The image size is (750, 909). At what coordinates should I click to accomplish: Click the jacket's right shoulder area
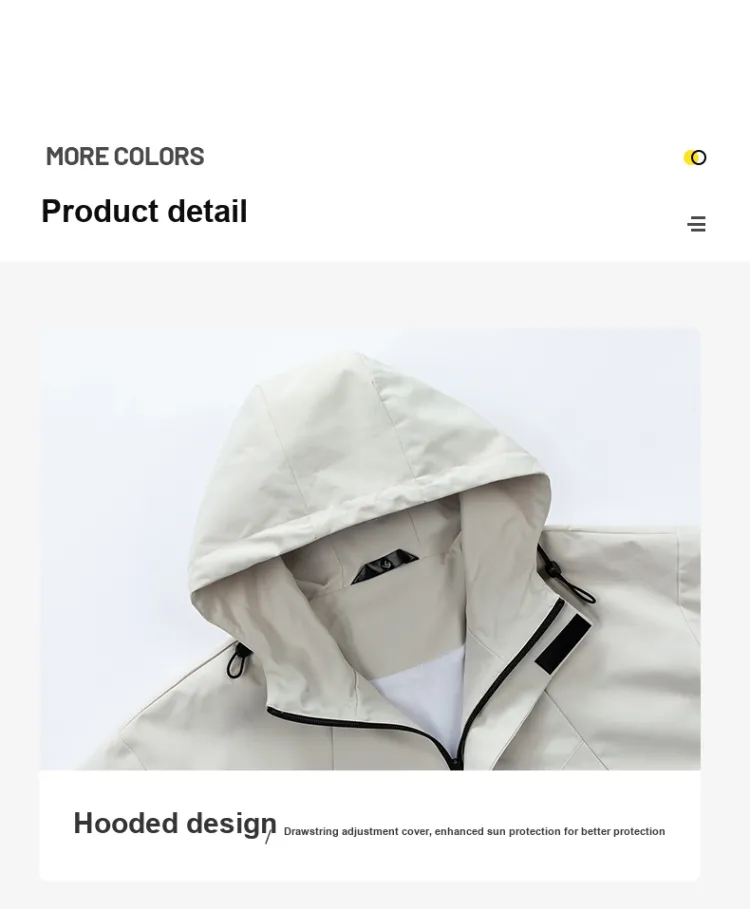point(632,609)
